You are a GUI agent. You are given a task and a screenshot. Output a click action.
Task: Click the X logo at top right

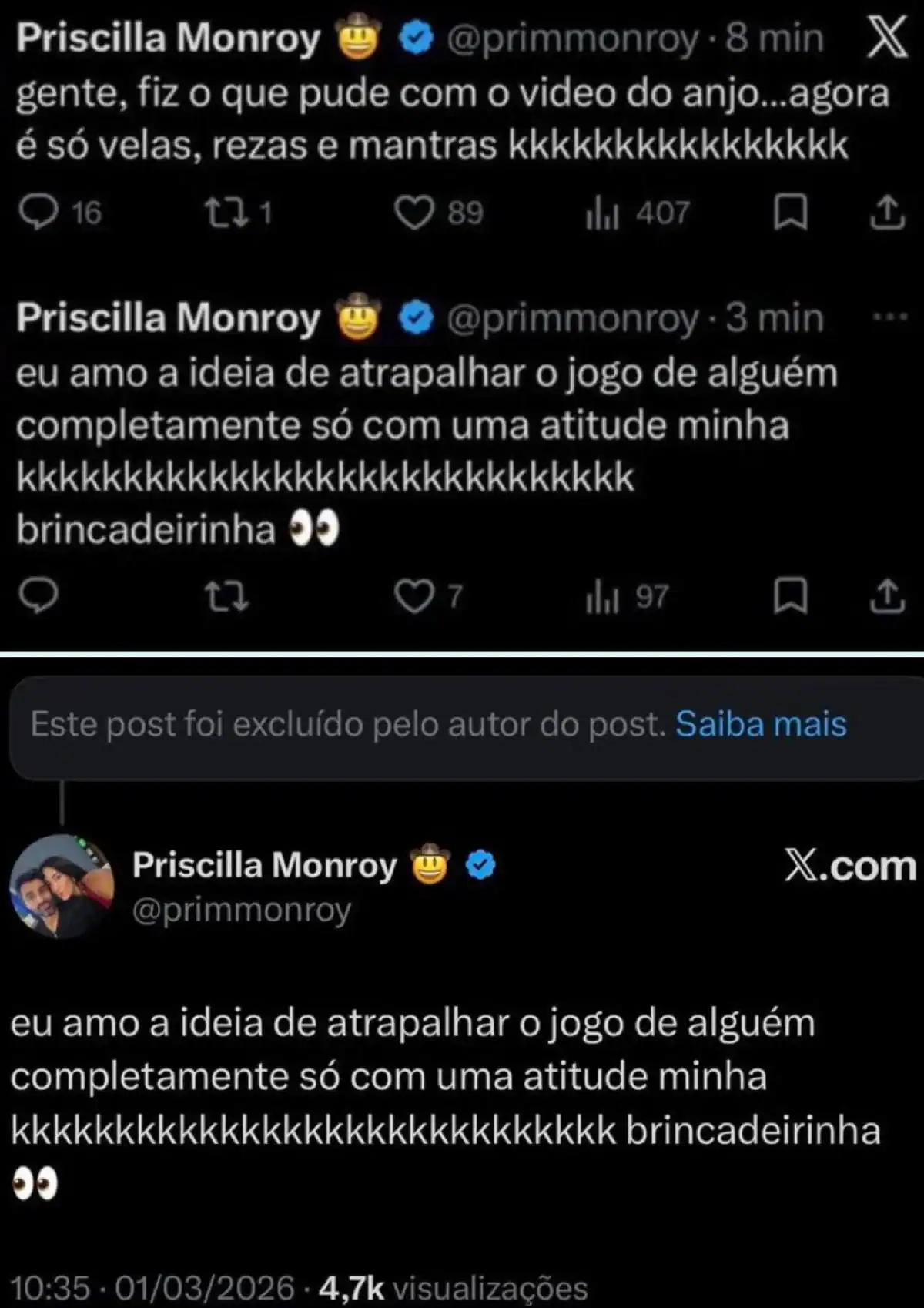(887, 37)
